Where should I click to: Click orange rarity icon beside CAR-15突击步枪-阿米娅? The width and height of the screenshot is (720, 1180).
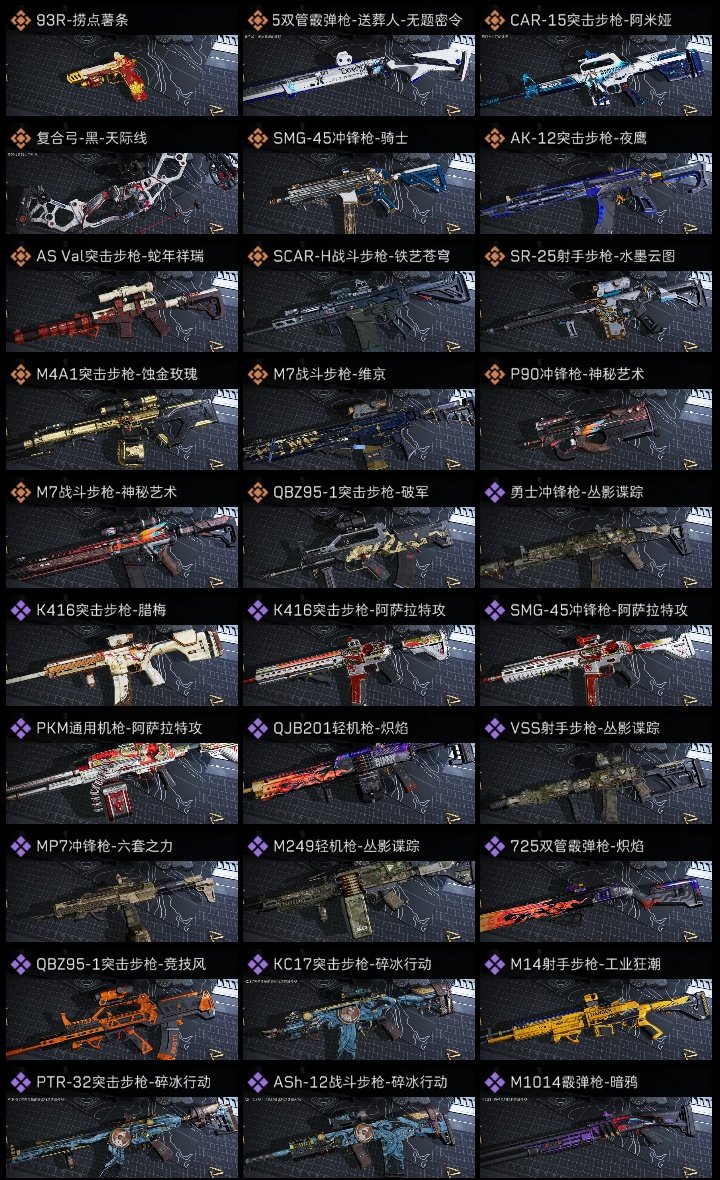(x=494, y=20)
